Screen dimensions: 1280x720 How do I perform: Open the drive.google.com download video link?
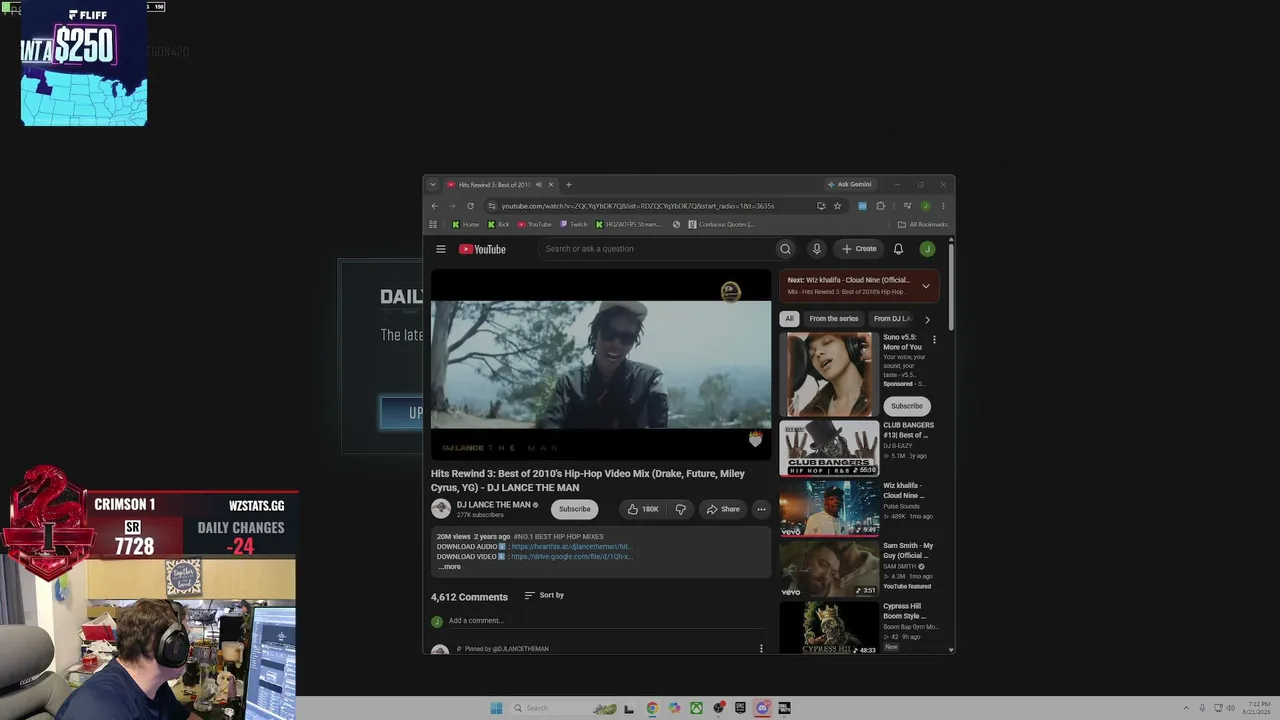click(571, 556)
